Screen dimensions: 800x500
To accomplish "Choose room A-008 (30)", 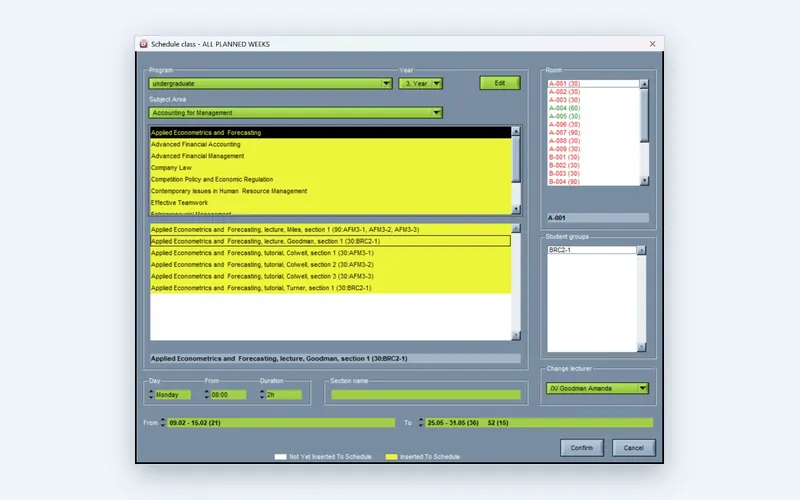I will (x=593, y=141).
